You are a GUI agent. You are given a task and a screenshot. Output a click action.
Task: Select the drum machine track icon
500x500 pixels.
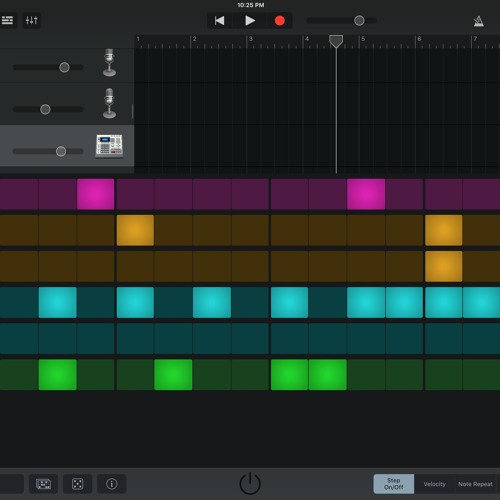tap(109, 146)
